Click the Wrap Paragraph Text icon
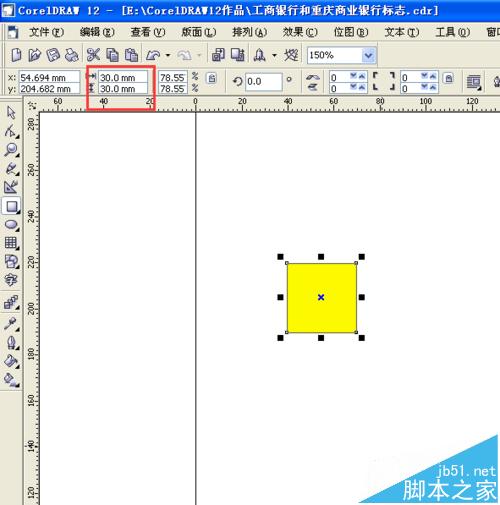This screenshot has width=500, height=505. click(474, 82)
